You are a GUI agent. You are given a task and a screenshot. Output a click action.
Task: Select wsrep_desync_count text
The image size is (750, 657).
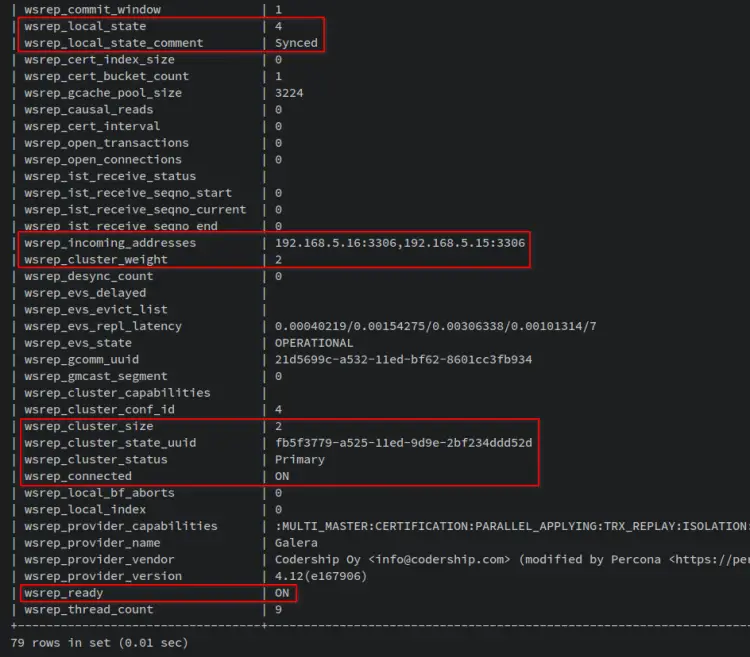coord(89,276)
